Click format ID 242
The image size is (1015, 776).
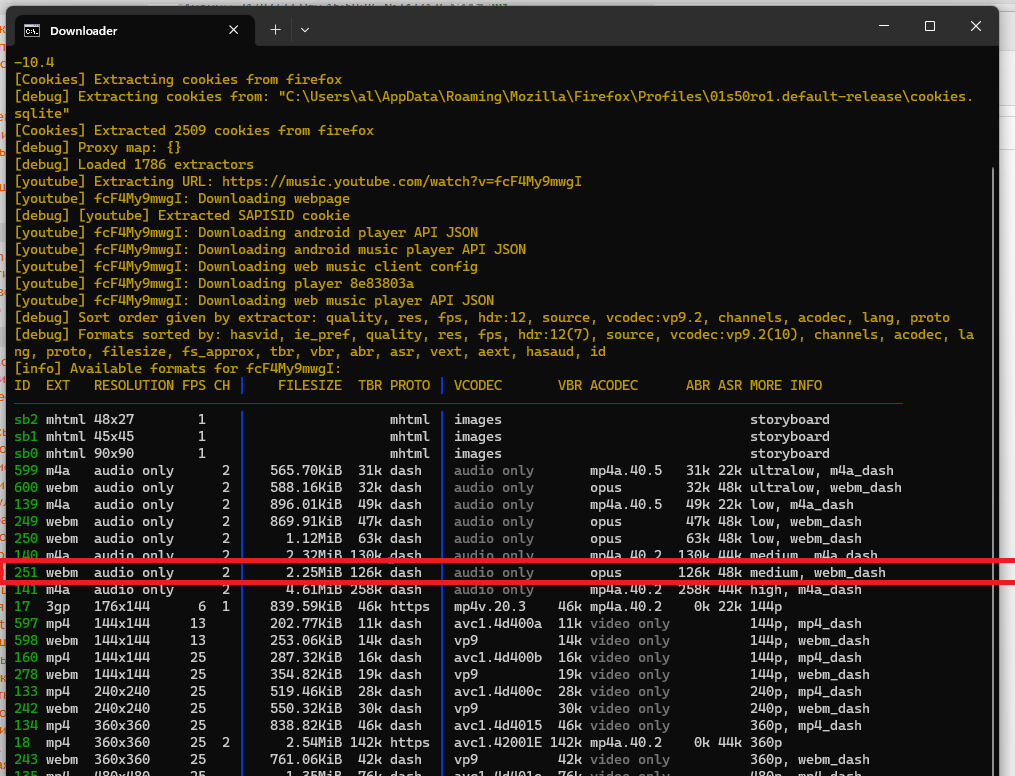(26, 708)
